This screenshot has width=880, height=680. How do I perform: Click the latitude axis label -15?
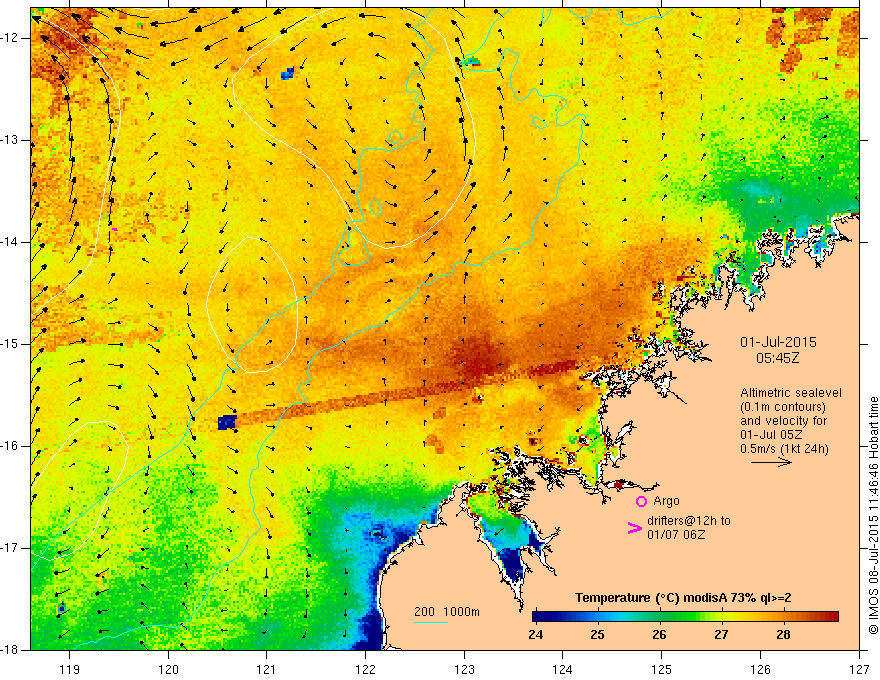point(10,344)
